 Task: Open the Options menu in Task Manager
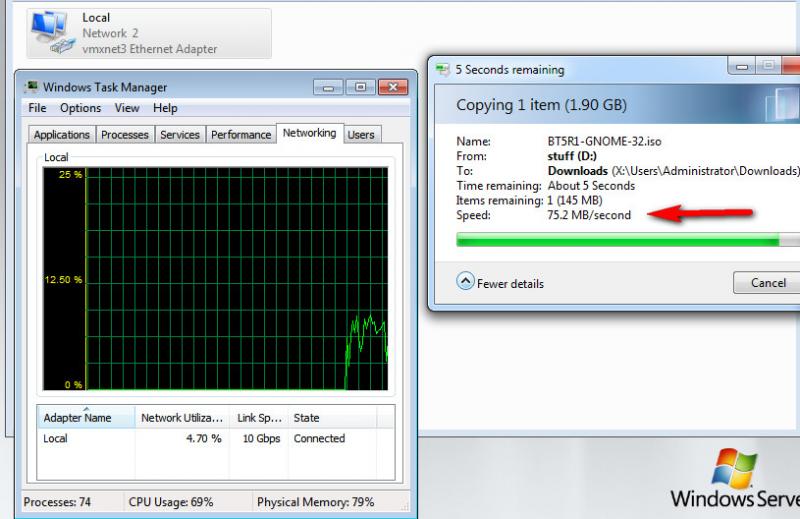pos(81,108)
